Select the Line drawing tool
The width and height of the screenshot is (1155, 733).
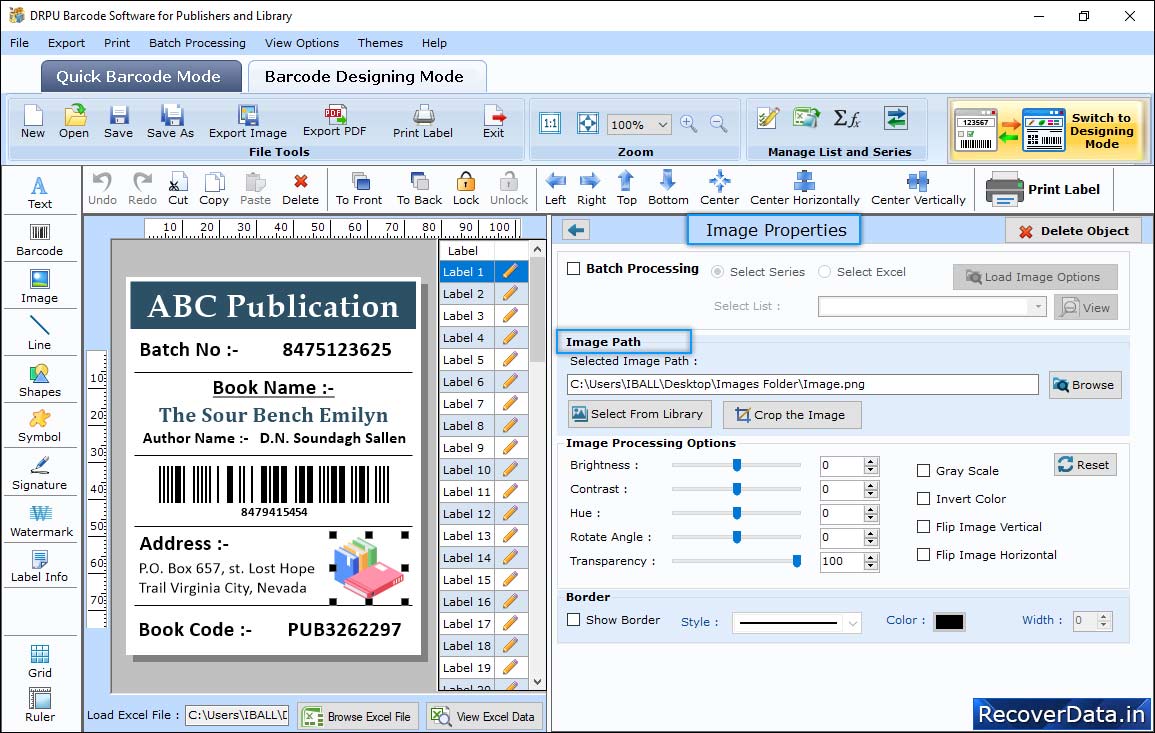click(x=40, y=333)
